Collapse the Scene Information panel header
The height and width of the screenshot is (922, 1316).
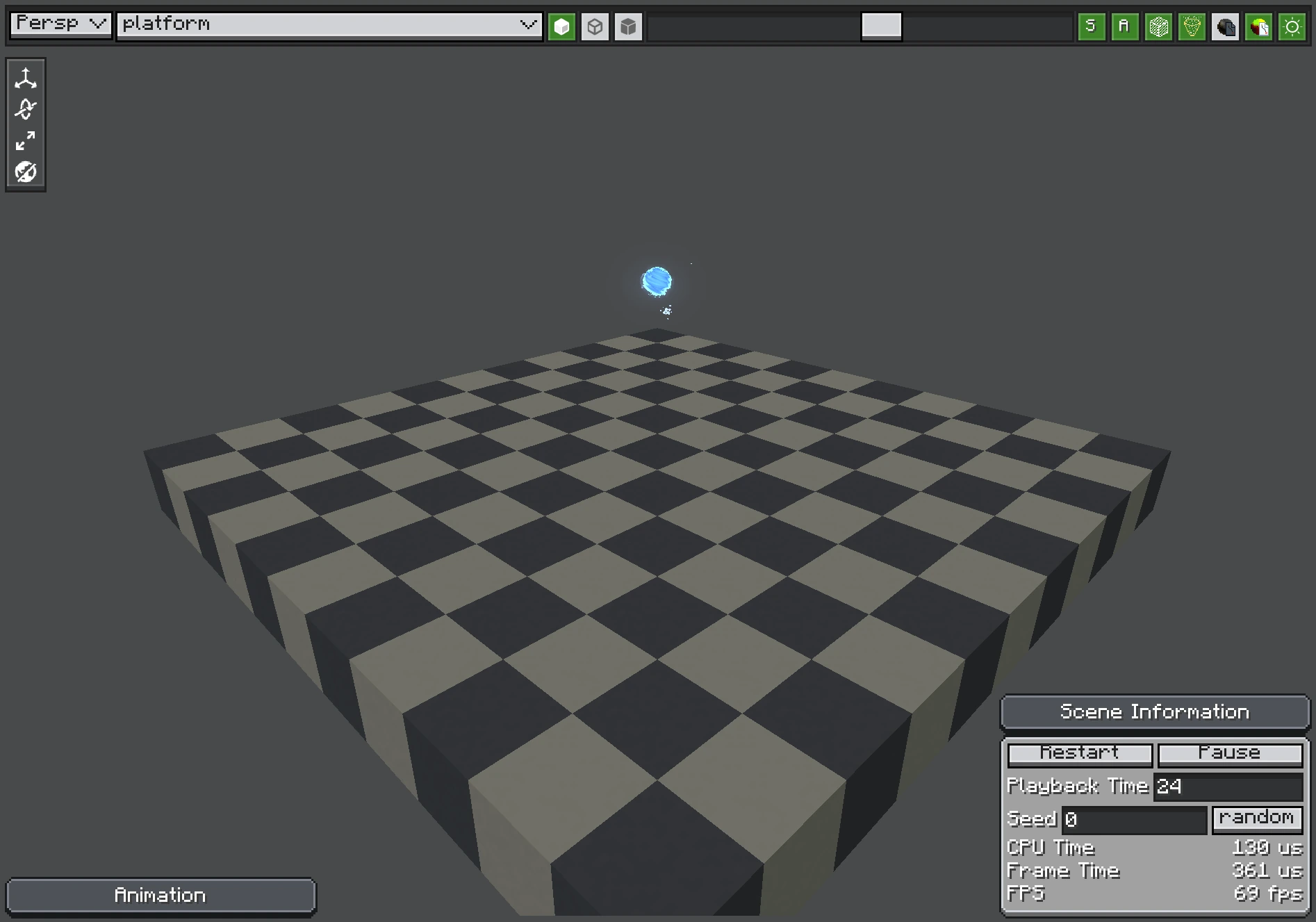point(1155,712)
